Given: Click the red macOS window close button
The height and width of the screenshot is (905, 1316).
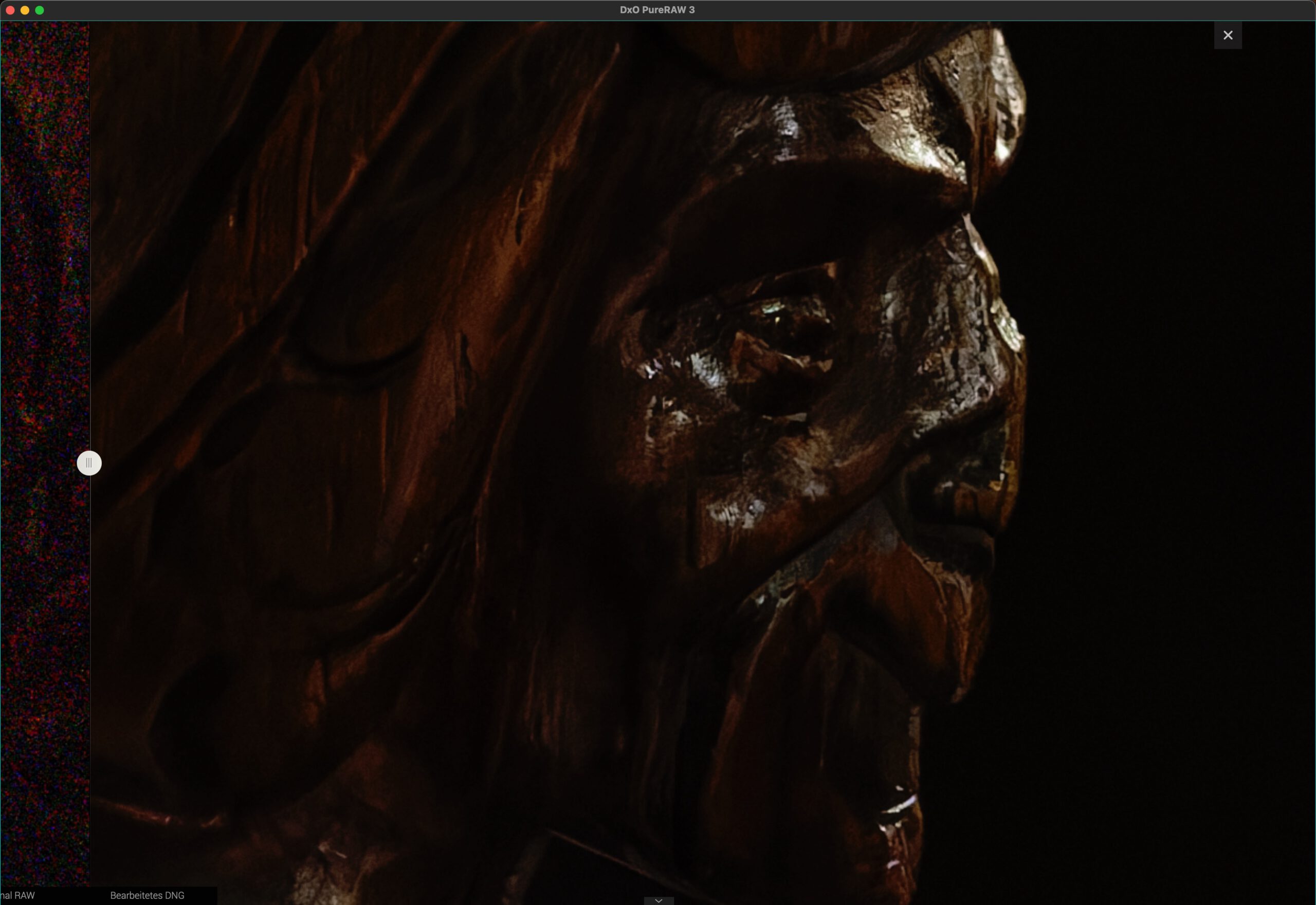Looking at the screenshot, I should [x=10, y=10].
